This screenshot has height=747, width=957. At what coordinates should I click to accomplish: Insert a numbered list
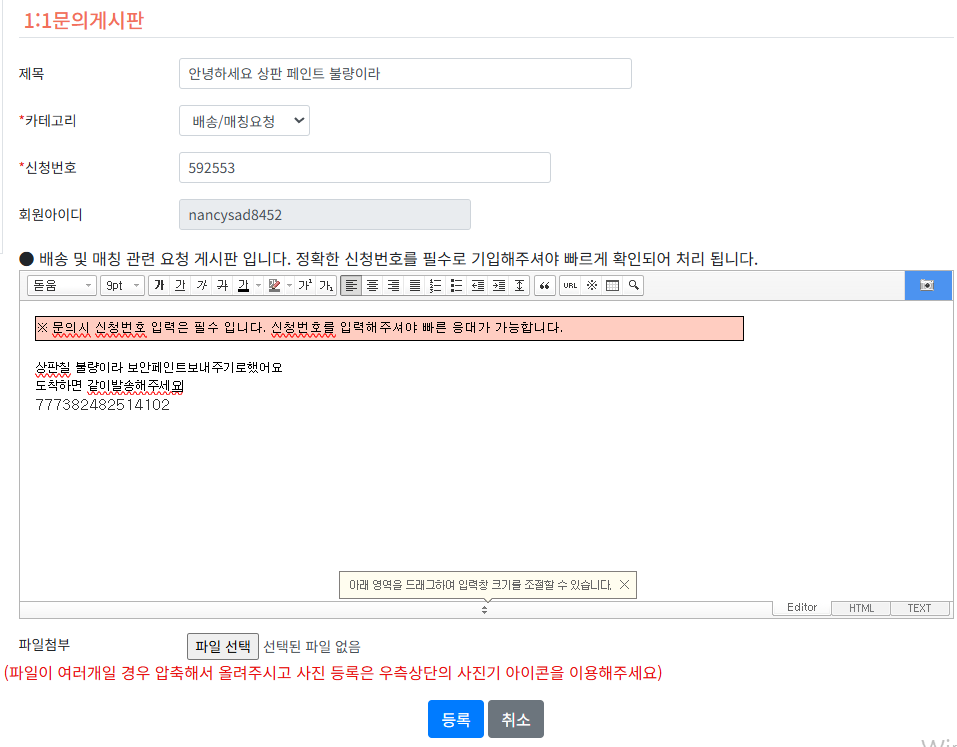pyautogui.click(x=435, y=286)
